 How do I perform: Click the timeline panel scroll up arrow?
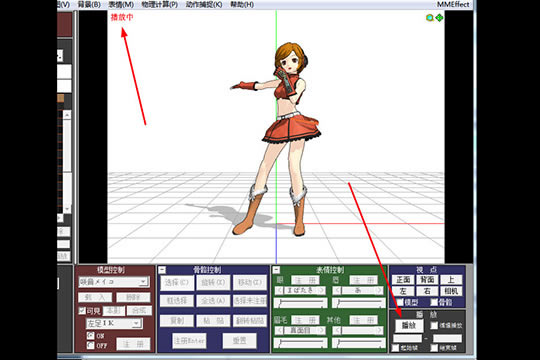click(67, 114)
